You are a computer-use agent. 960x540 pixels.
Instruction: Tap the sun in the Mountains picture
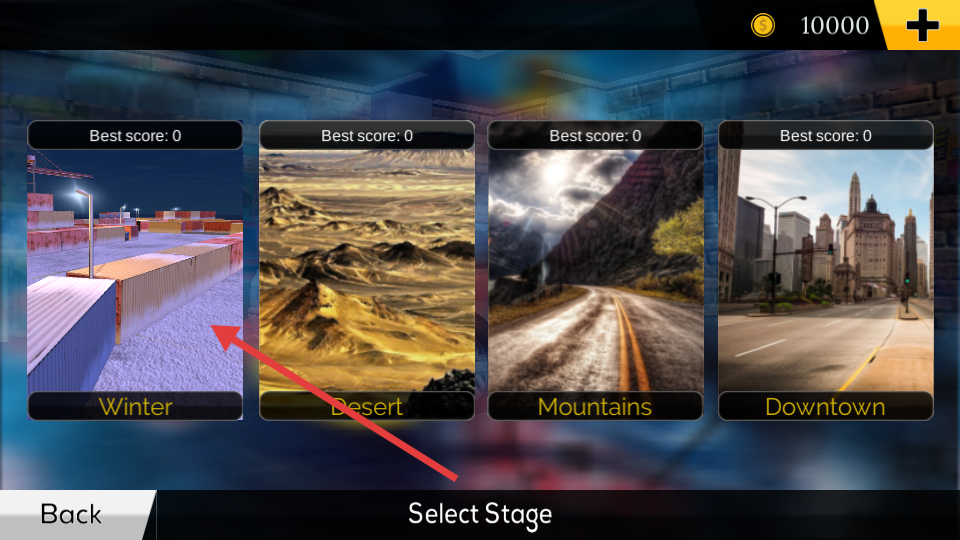pos(555,173)
